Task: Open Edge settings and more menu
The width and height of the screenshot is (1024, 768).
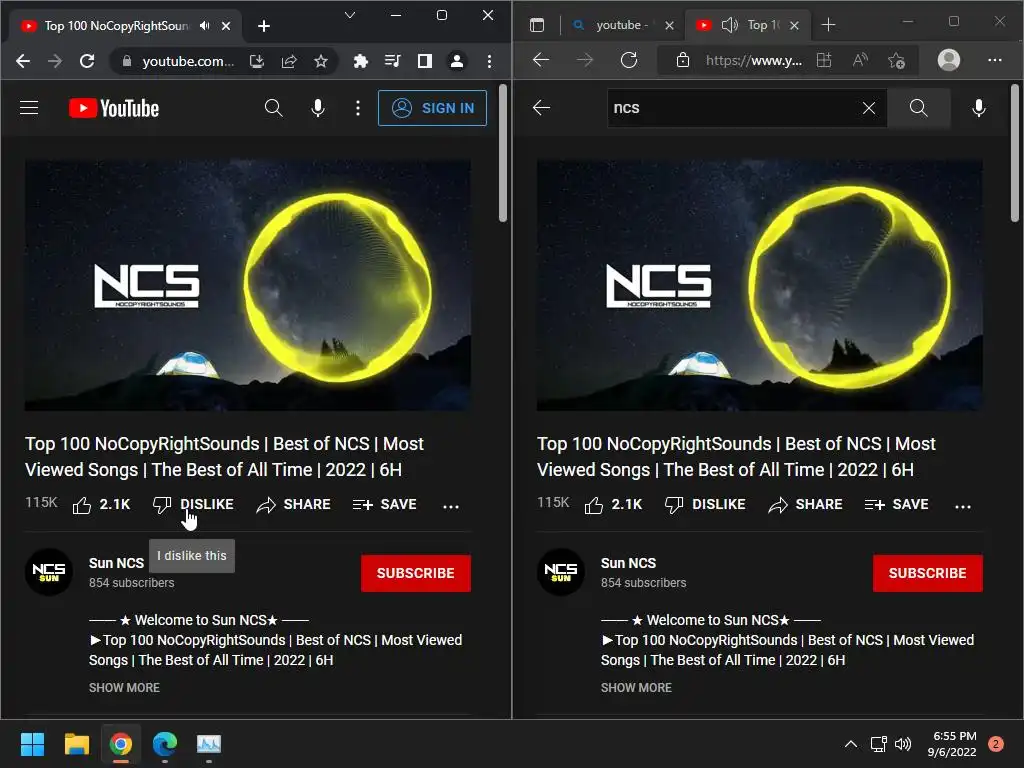Action: [995, 60]
